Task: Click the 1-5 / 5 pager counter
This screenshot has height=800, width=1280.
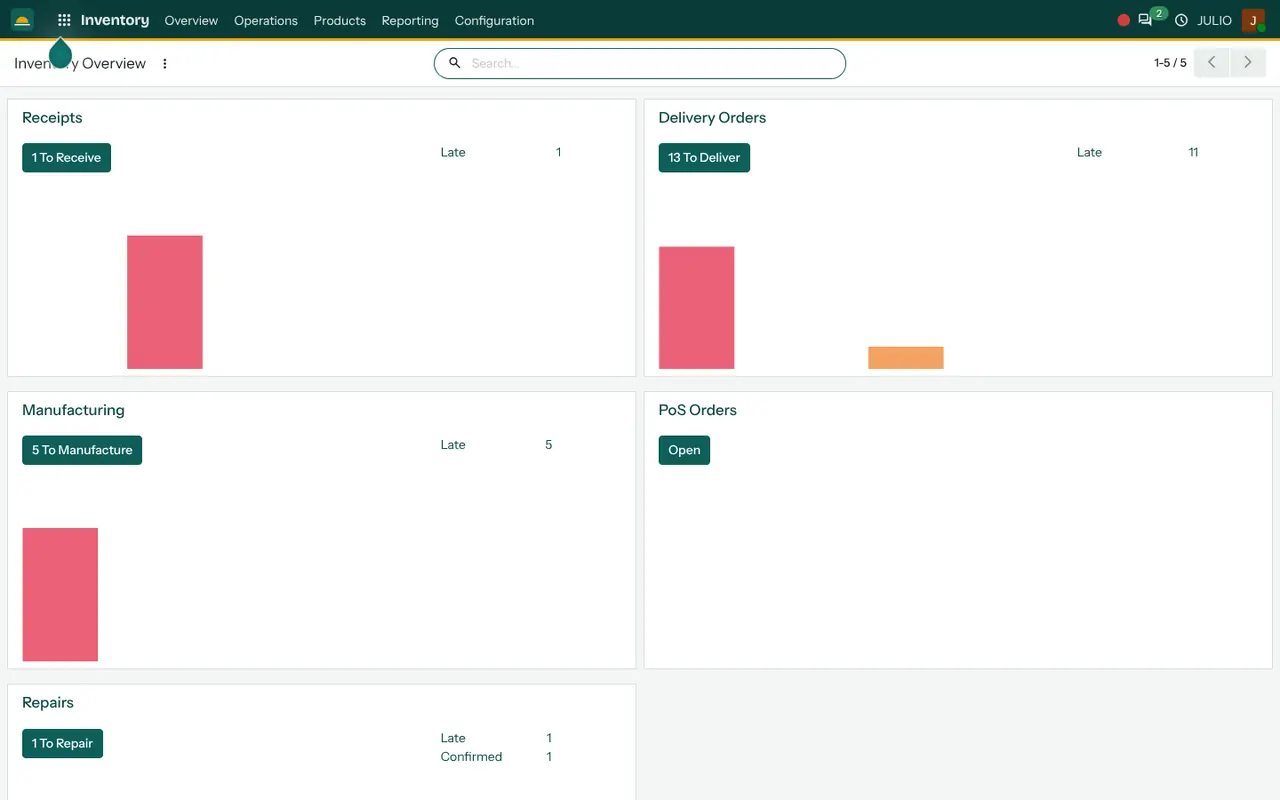Action: 1170,63
